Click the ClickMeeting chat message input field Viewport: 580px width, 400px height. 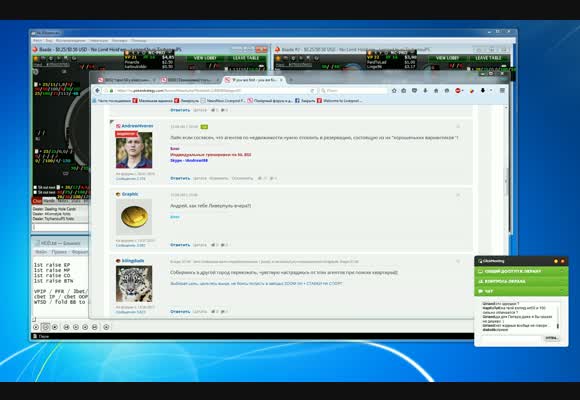coord(511,338)
